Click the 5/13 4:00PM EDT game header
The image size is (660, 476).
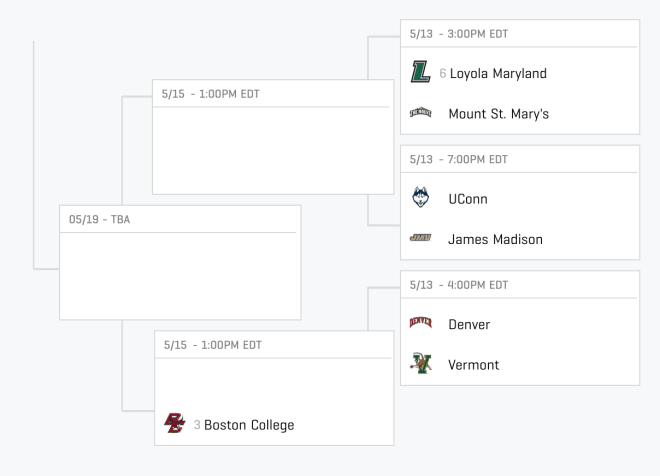(x=520, y=285)
